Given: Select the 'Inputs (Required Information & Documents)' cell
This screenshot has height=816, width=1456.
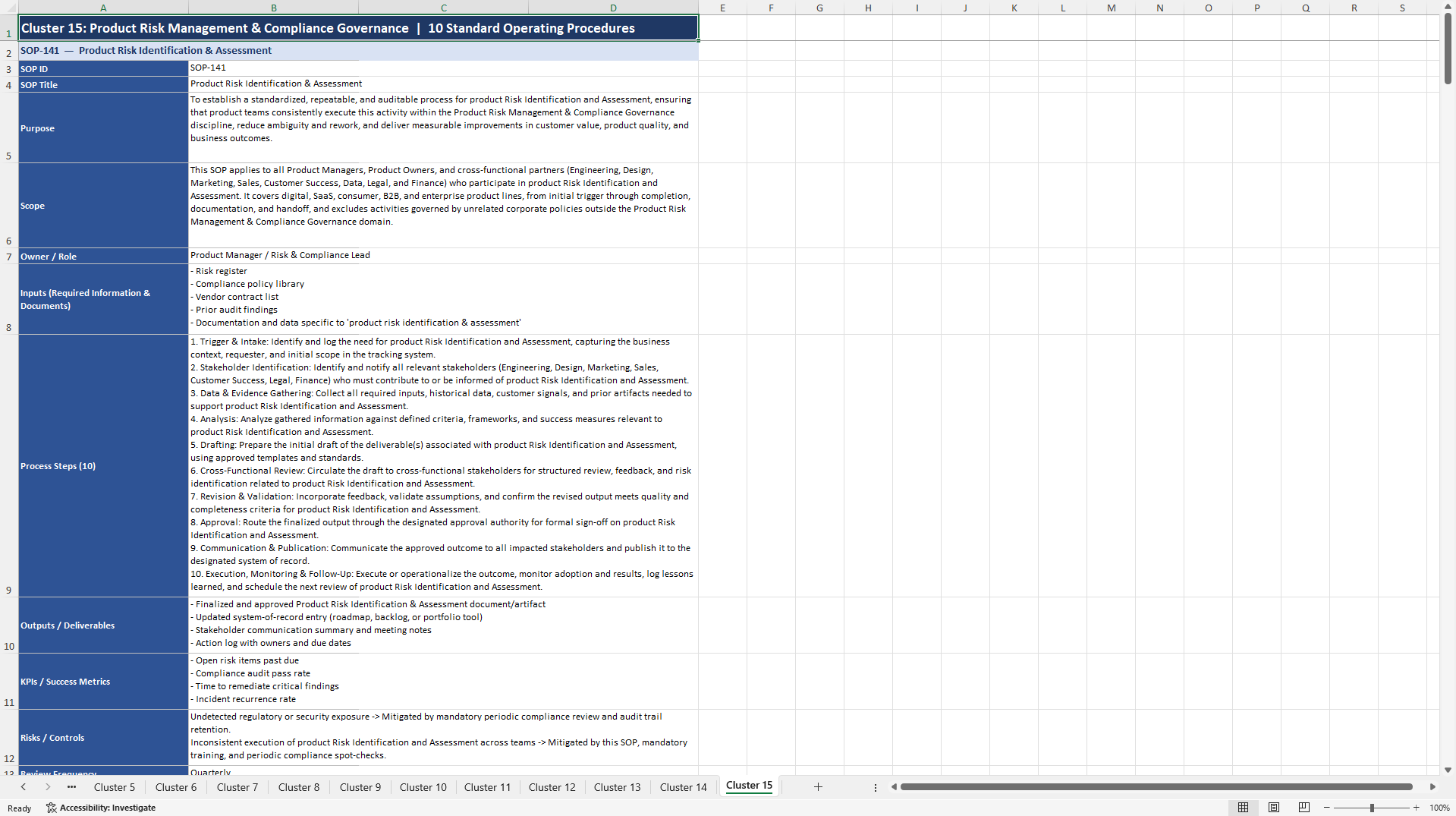Looking at the screenshot, I should pos(103,300).
